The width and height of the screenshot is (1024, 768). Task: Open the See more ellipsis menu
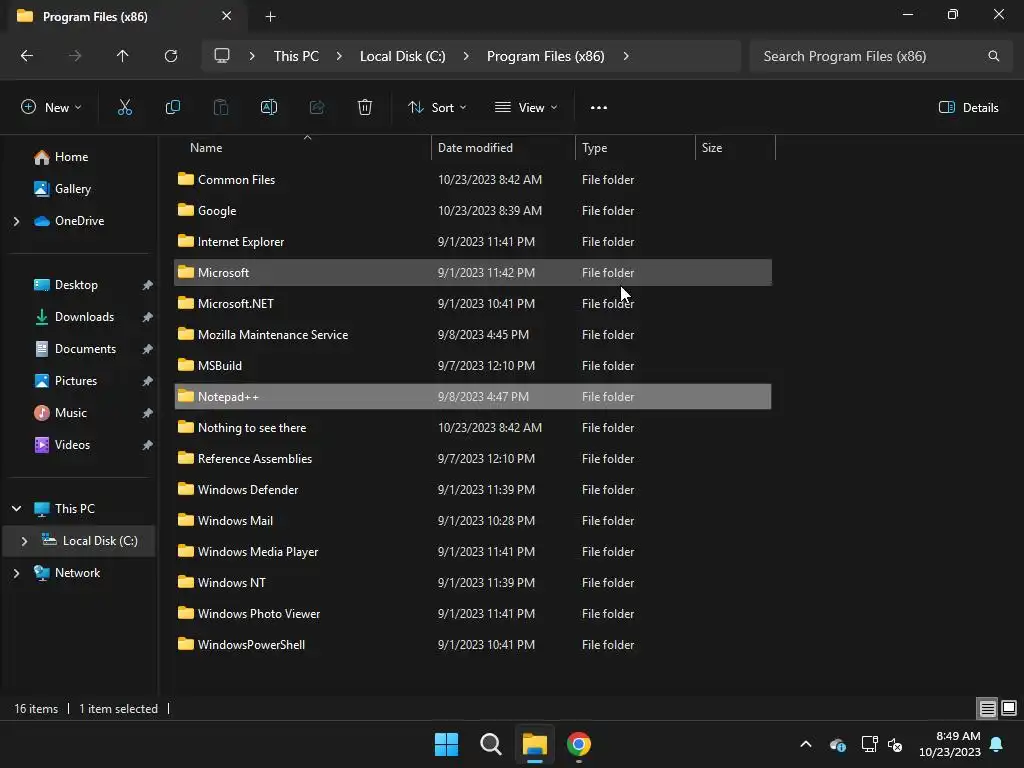[599, 108]
